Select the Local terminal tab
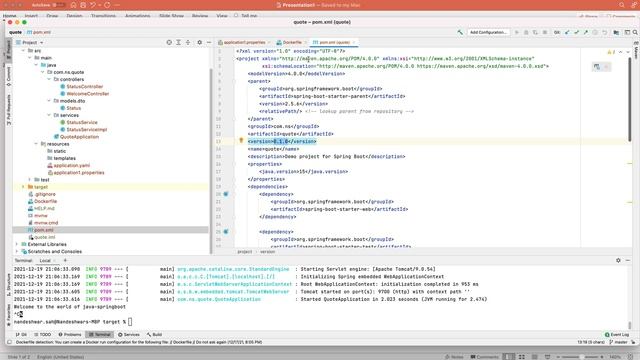The height and width of the screenshot is (360, 640). [45, 260]
